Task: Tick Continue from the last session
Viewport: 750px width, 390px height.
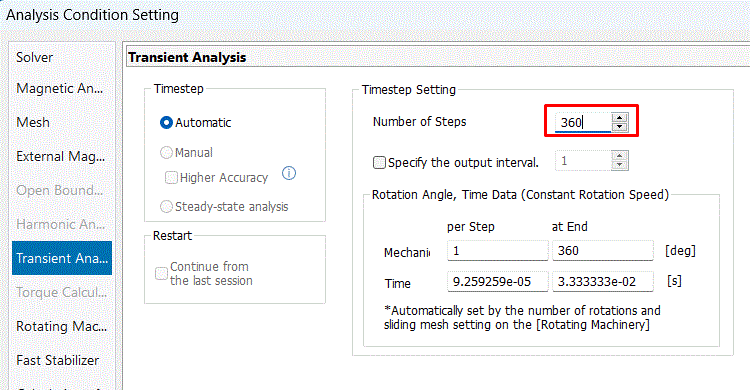Action: [161, 273]
